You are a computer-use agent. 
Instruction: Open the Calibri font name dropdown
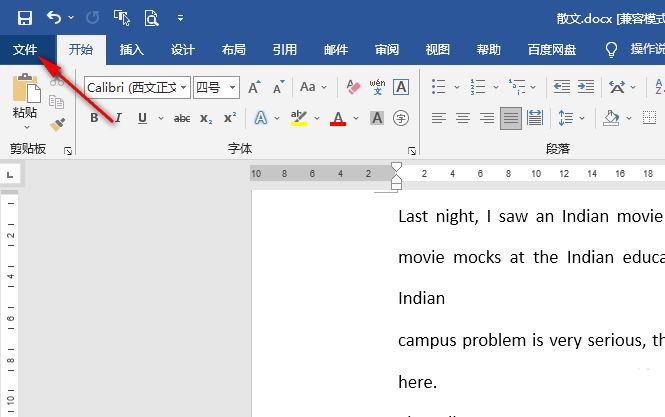(x=183, y=88)
